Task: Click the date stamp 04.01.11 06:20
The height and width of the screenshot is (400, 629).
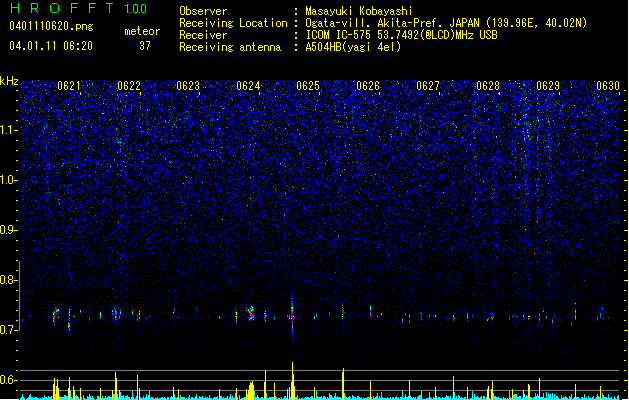Action: pyautogui.click(x=51, y=46)
